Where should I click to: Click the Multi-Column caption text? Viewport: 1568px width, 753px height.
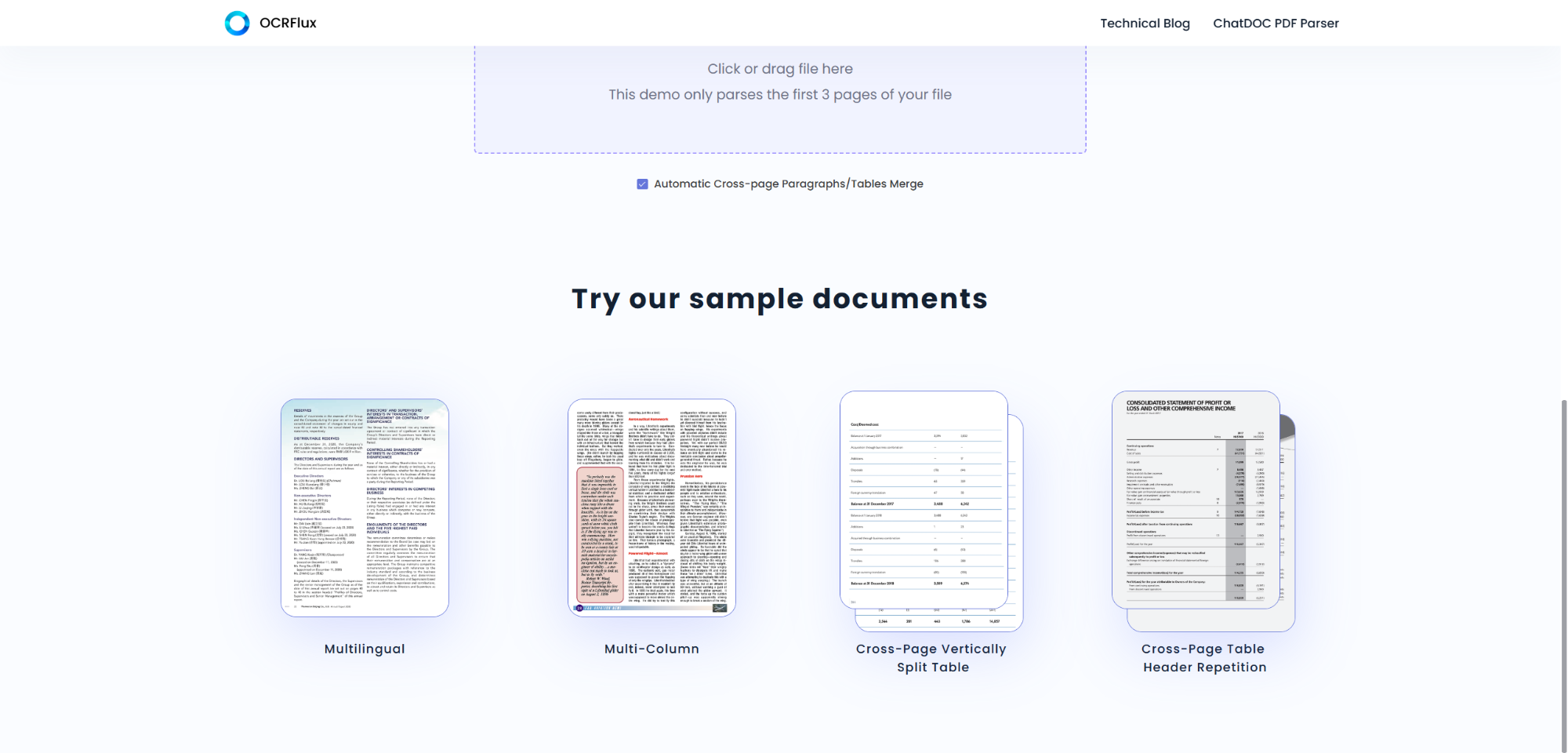point(652,649)
